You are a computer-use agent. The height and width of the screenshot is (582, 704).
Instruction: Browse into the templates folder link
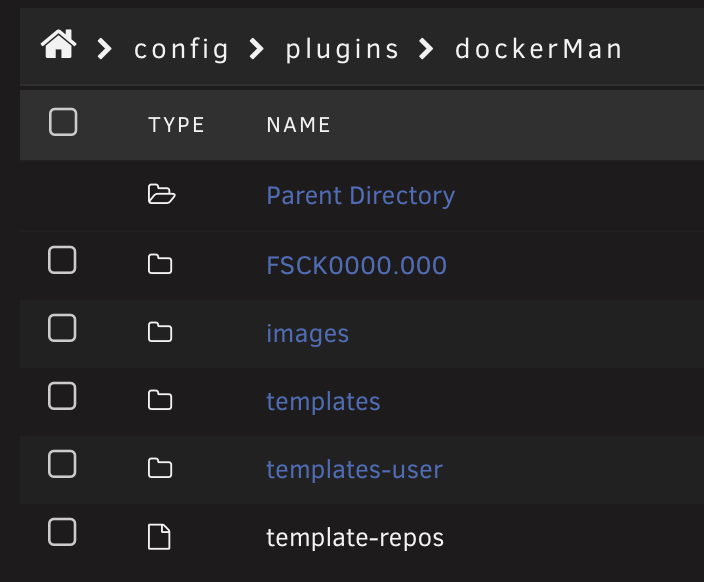(323, 401)
